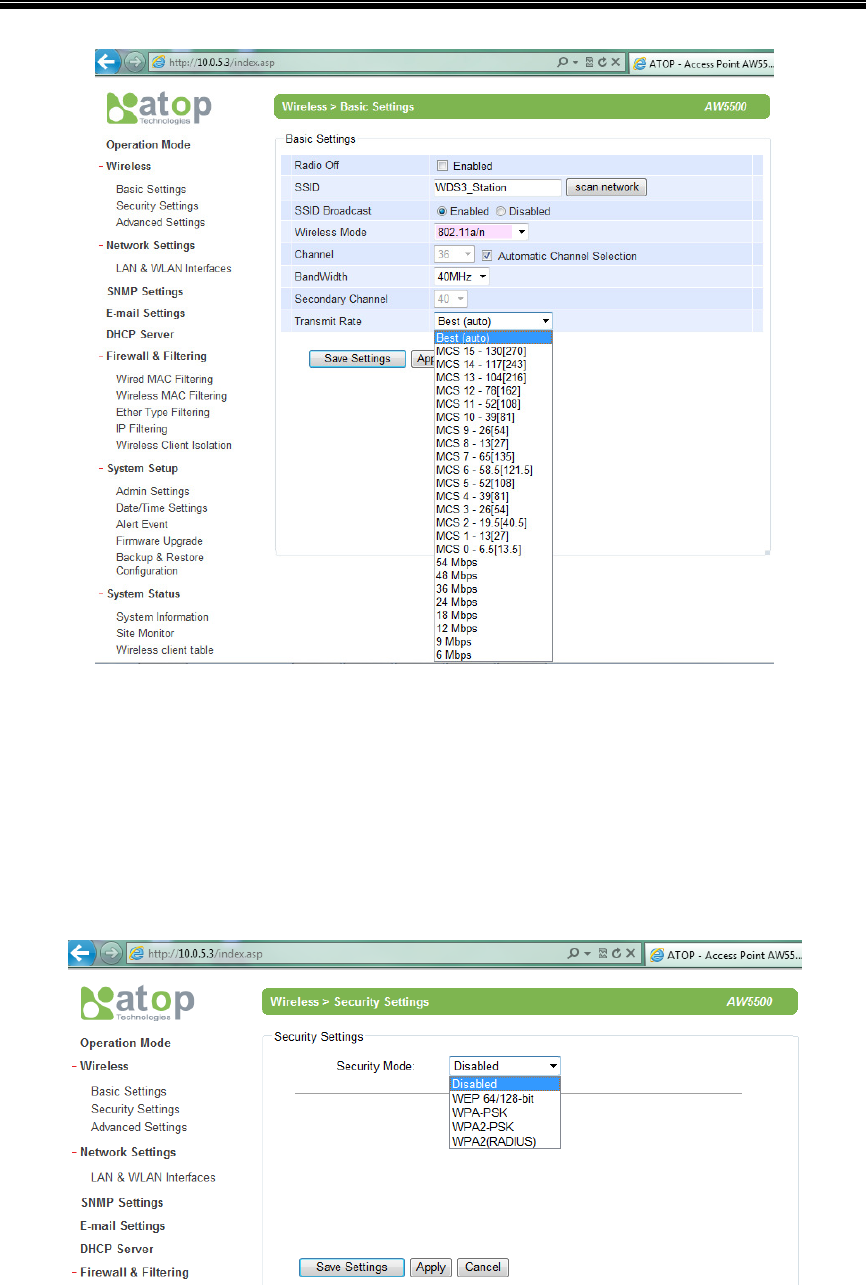Click Save Settings on Security Settings page
Screen dimensions: 866x1285
[351, 1267]
